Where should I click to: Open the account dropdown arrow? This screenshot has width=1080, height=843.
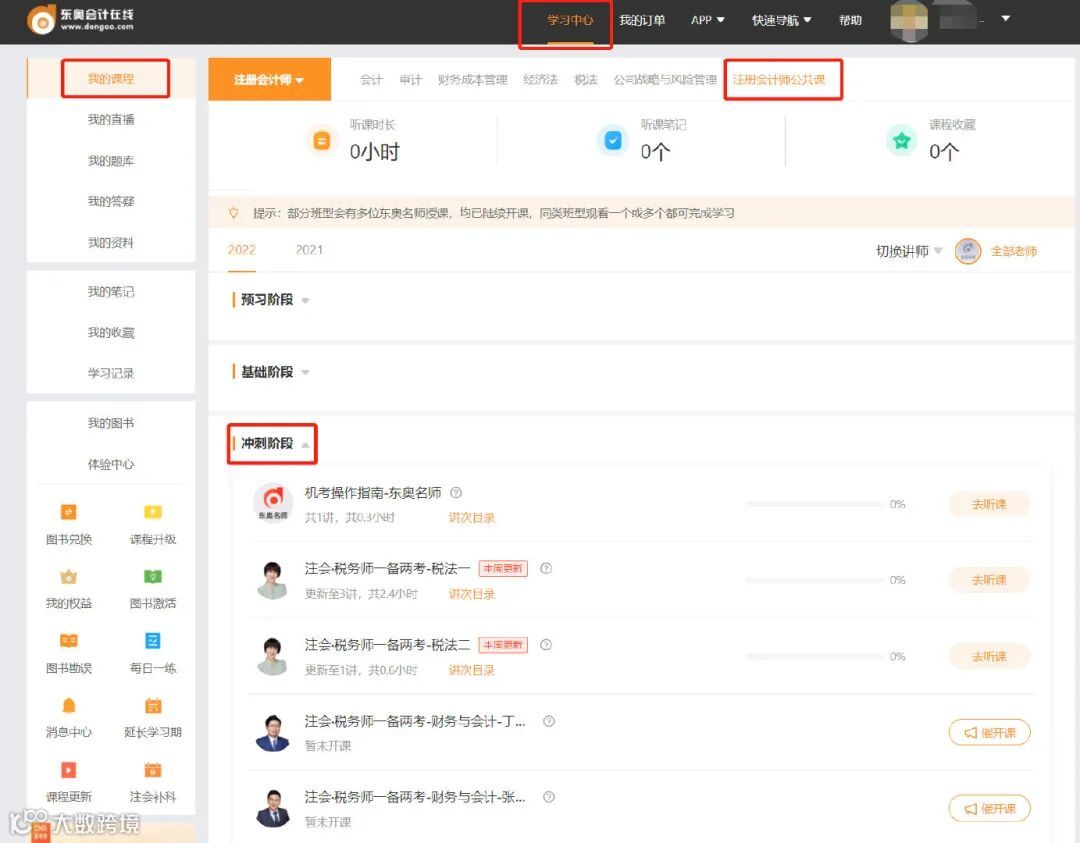coord(1006,19)
